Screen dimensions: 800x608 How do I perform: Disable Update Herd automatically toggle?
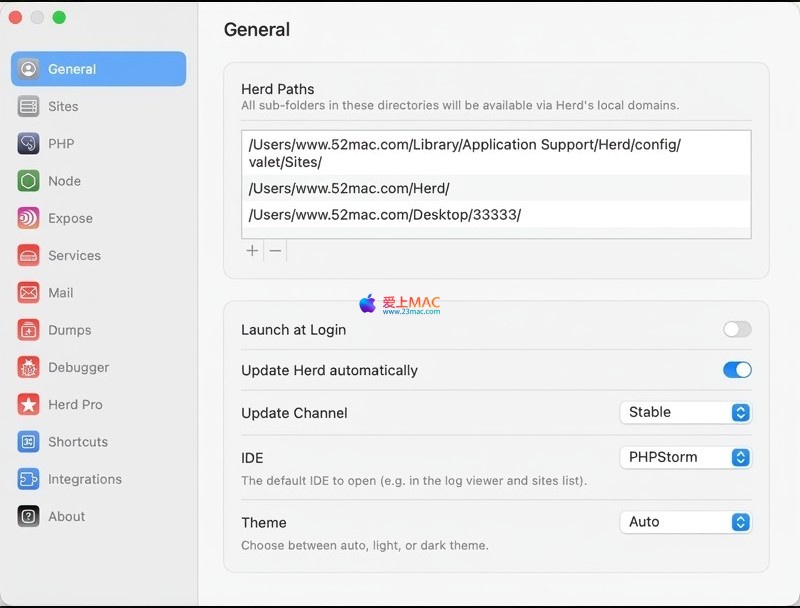[737, 370]
